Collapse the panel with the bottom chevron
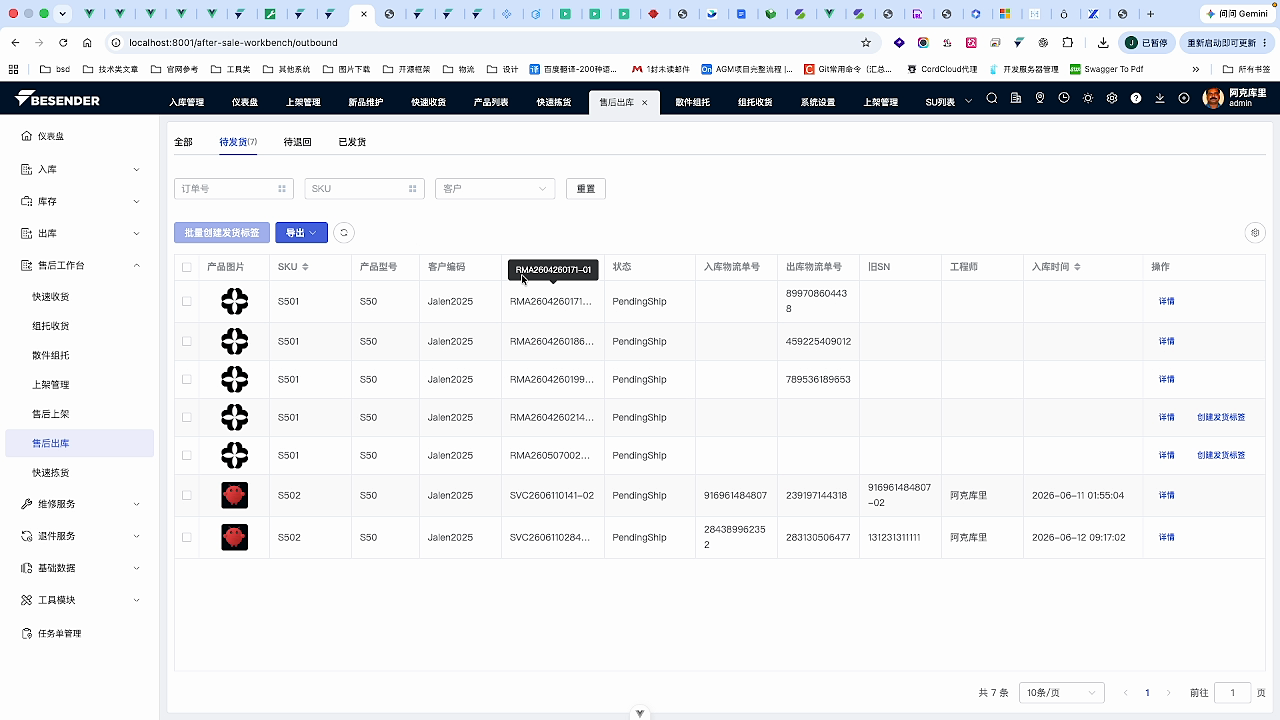The image size is (1280, 720). (640, 713)
